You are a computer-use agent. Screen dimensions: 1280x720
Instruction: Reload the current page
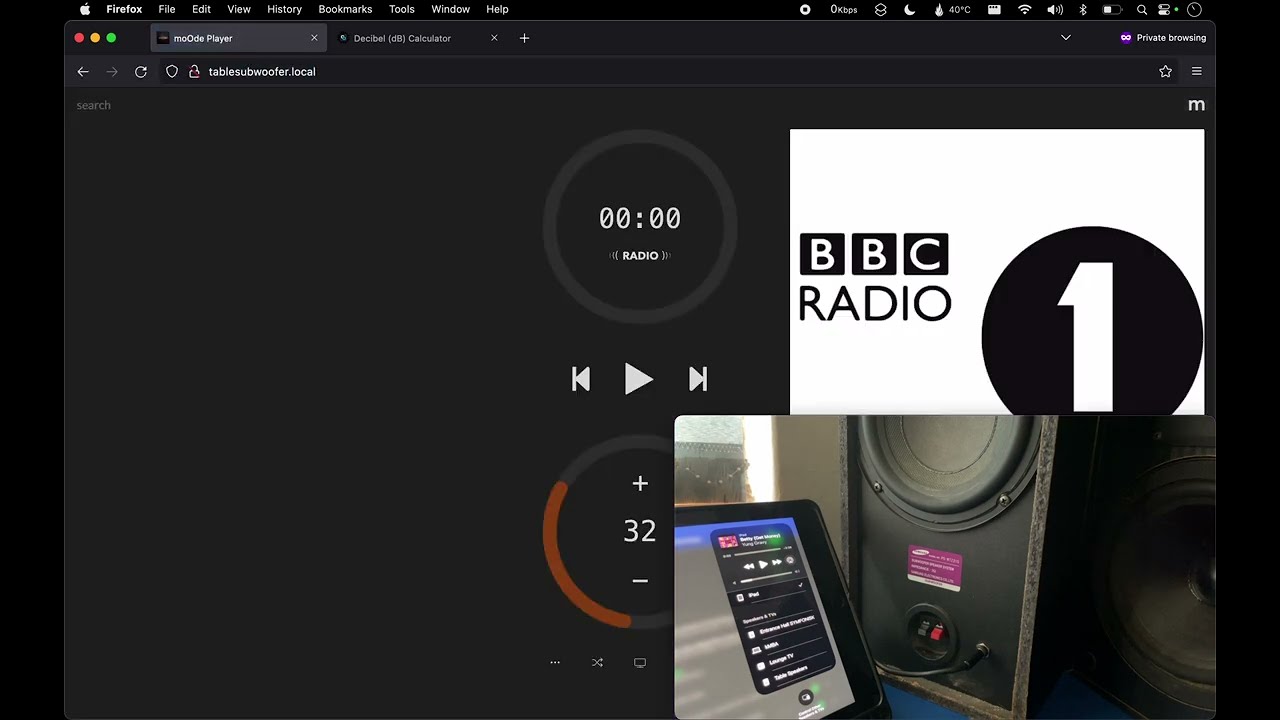(141, 72)
